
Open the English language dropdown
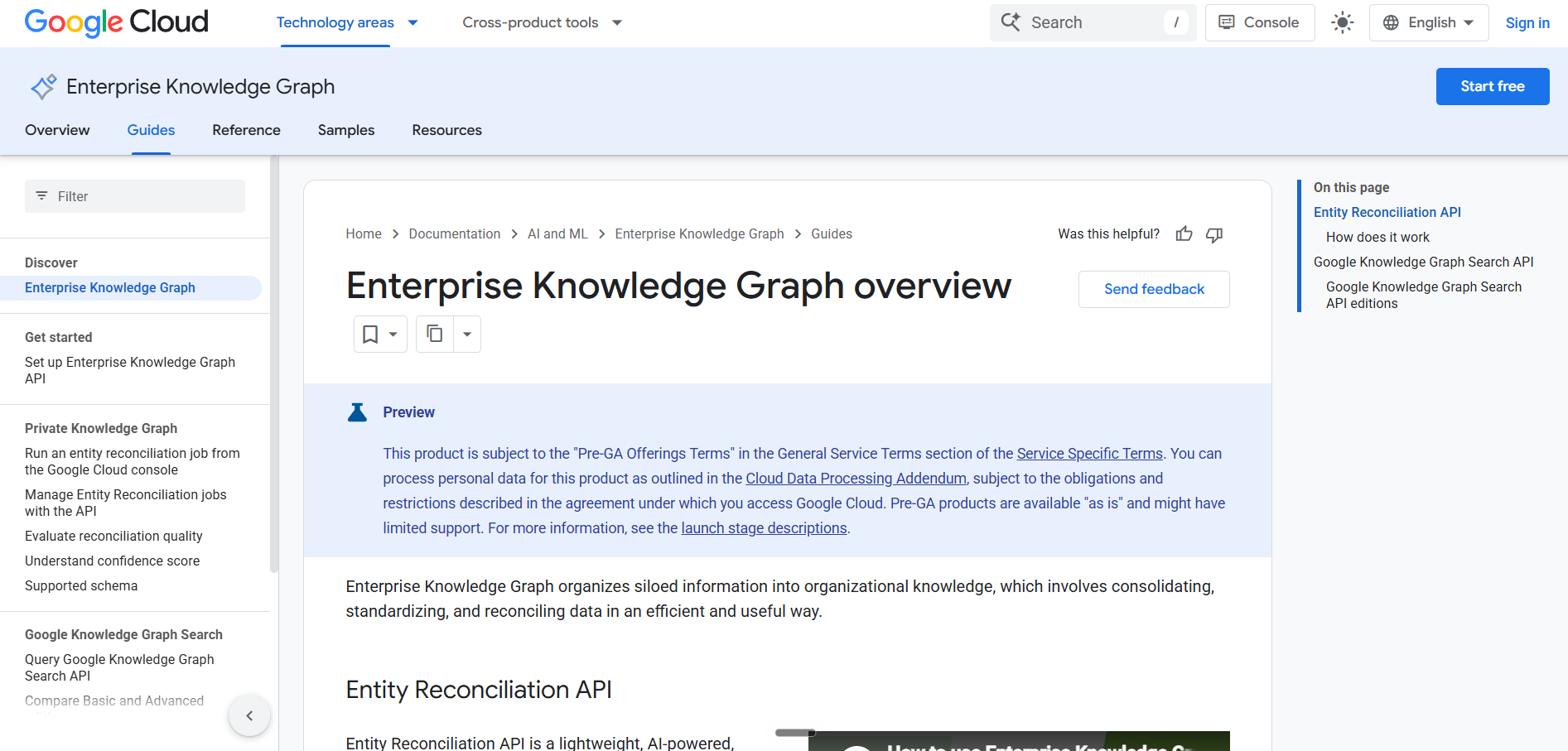tap(1428, 22)
